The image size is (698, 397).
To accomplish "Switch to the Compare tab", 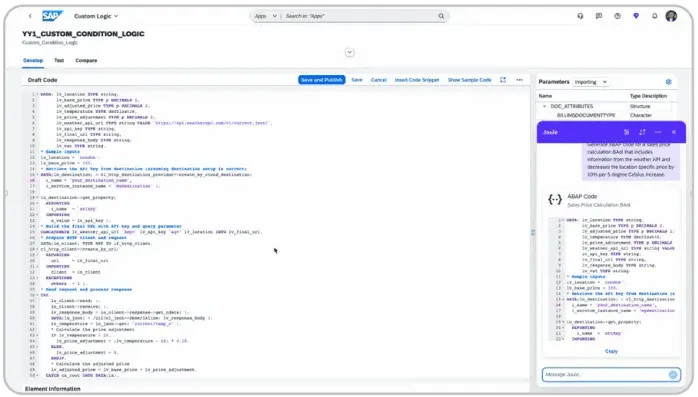I will point(86,61).
